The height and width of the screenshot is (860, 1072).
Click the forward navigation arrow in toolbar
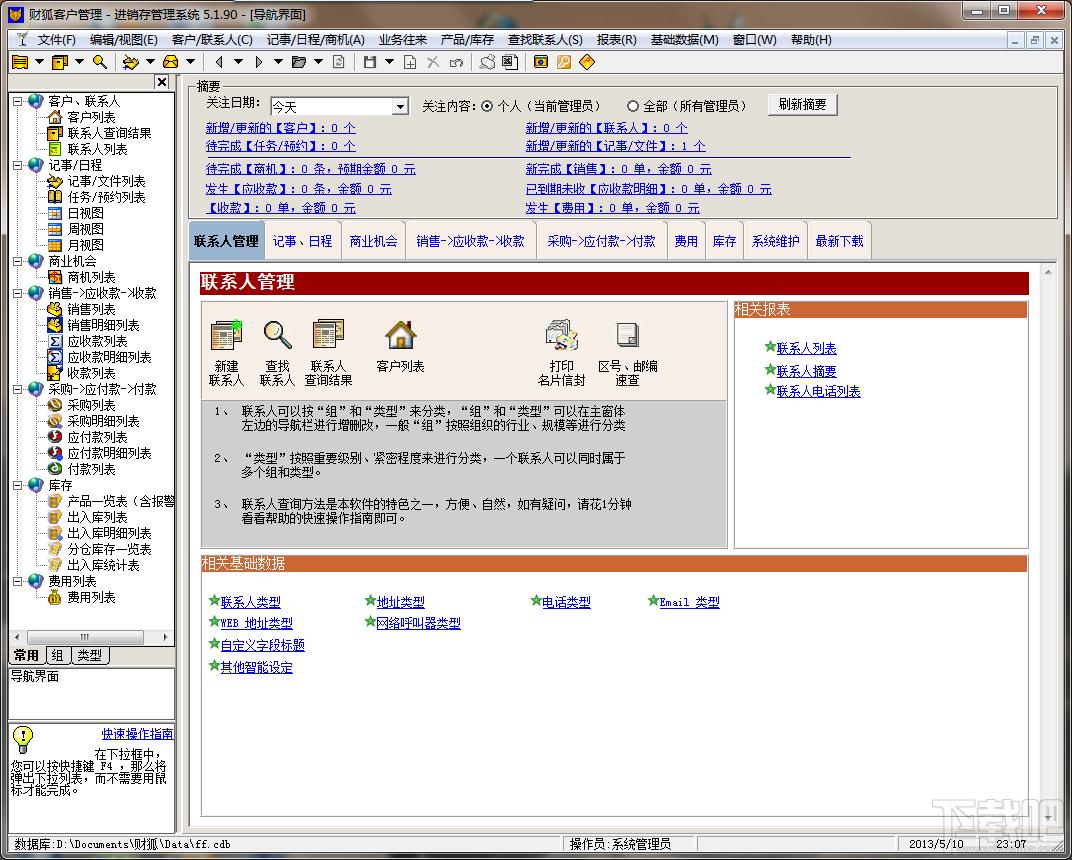pyautogui.click(x=258, y=62)
